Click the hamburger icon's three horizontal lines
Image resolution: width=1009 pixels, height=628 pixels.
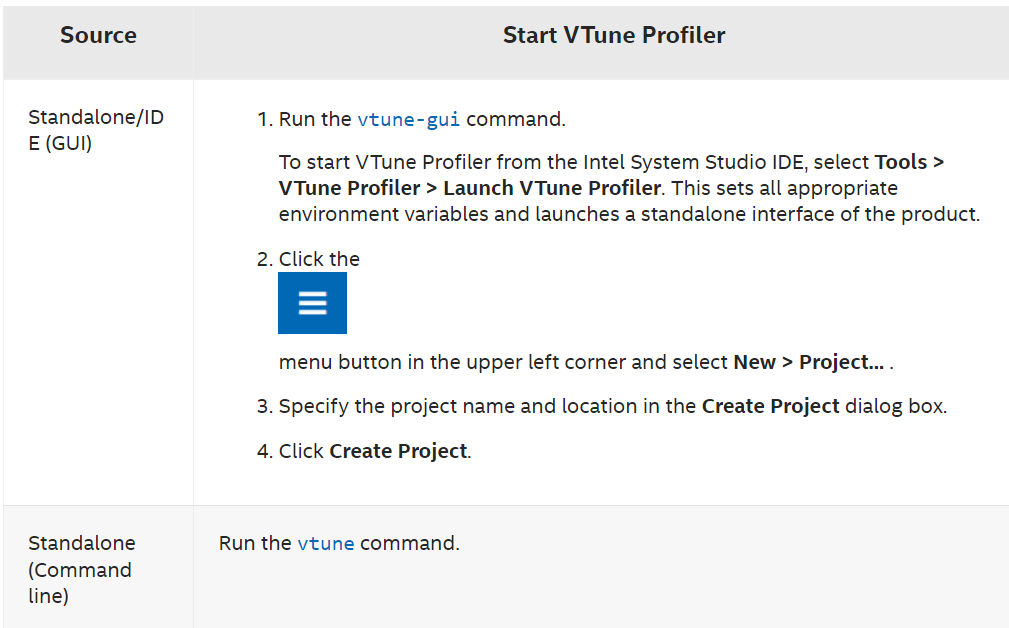pos(311,302)
